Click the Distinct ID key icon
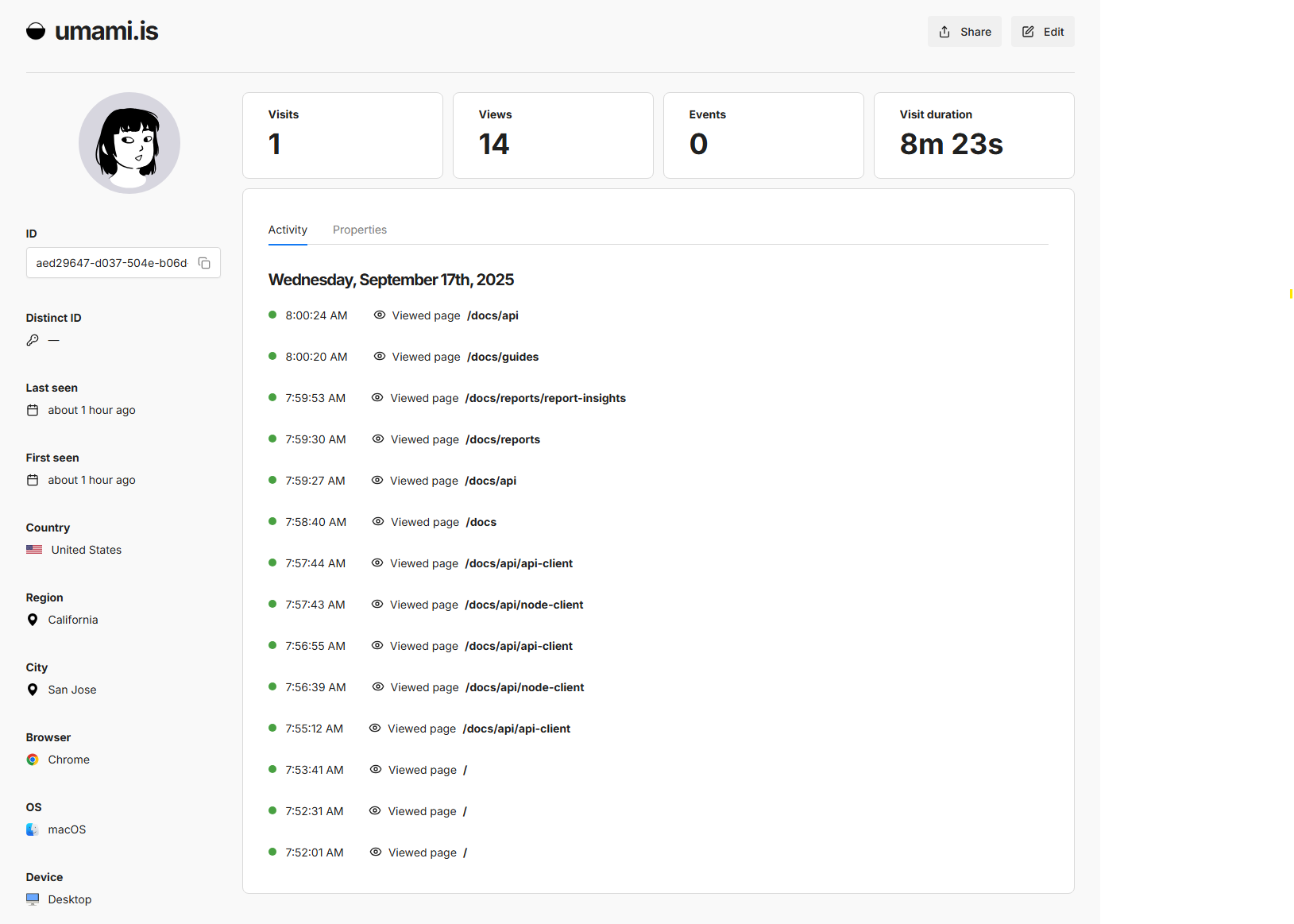Screen dimensions: 1294x924 point(33,340)
